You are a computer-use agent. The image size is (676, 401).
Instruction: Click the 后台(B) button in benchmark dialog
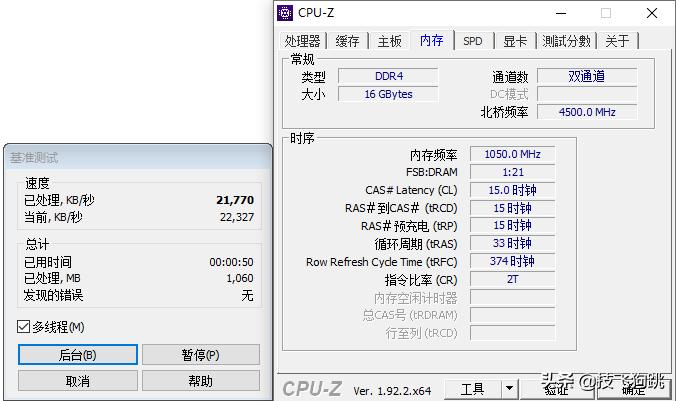(78, 355)
